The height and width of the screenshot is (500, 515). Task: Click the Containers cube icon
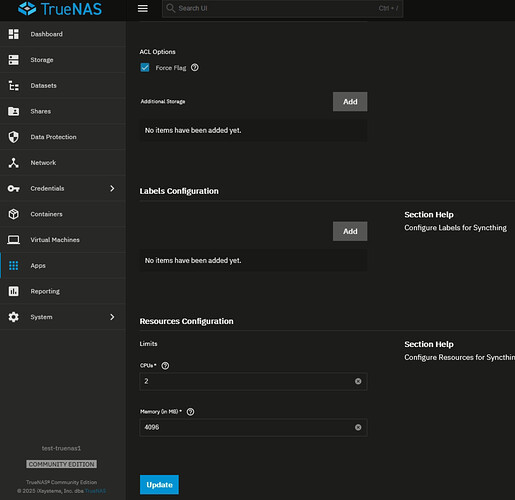click(x=14, y=214)
